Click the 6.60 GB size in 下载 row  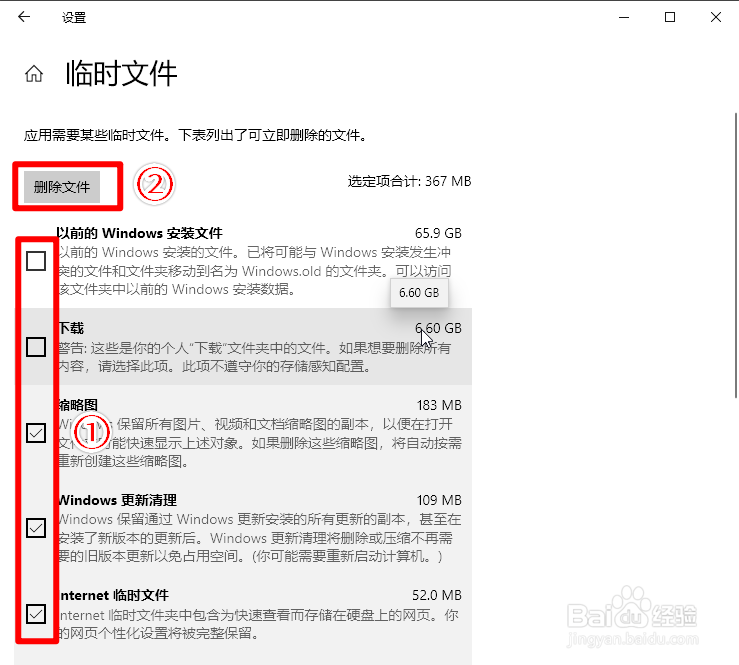pyautogui.click(x=438, y=328)
